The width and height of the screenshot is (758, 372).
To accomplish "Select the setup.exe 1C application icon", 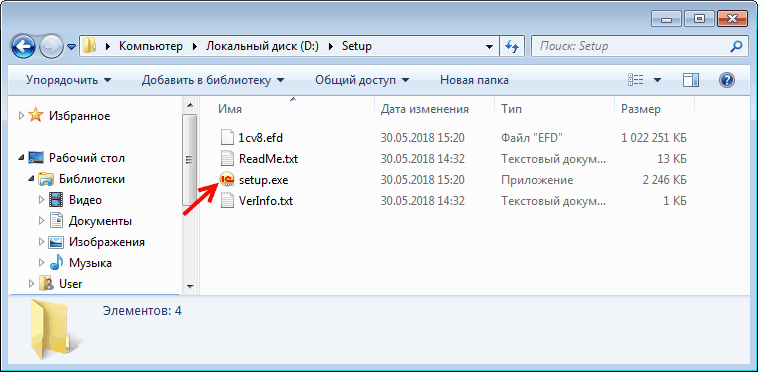I will (227, 180).
